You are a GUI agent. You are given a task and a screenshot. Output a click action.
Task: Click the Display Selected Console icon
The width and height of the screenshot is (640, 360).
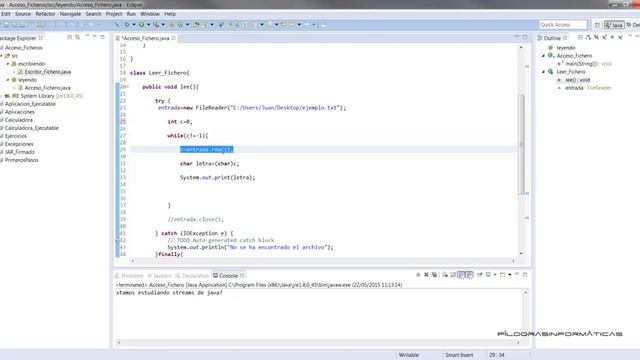click(x=488, y=275)
